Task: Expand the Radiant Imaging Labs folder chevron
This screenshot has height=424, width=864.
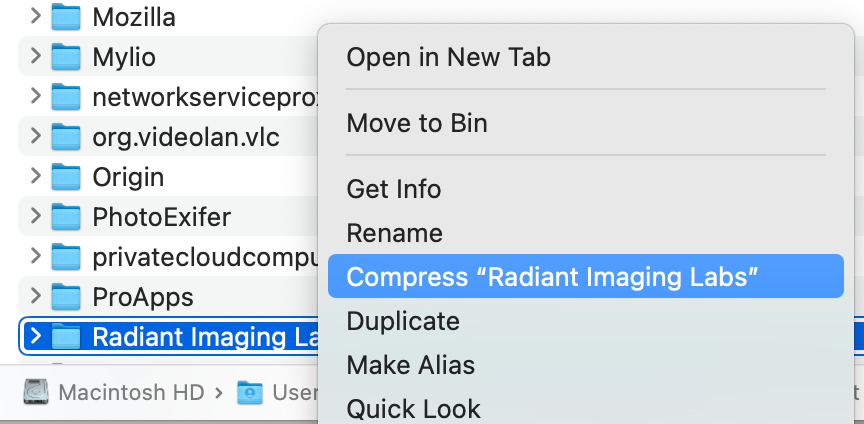Action: tap(36, 336)
